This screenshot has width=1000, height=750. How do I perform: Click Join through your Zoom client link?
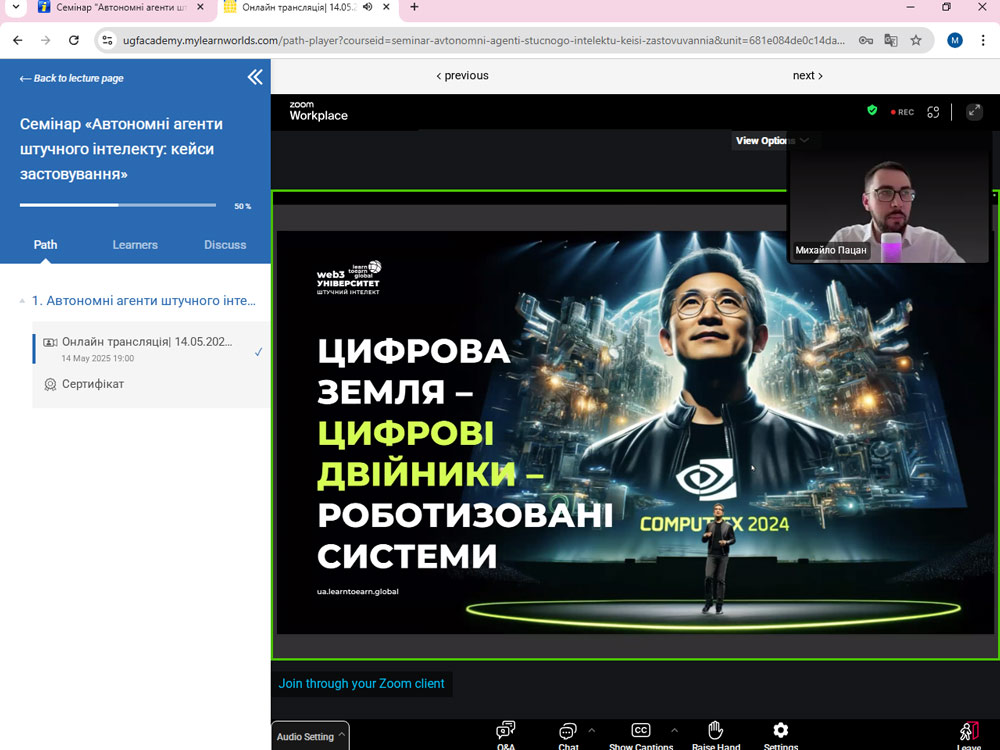(x=361, y=684)
